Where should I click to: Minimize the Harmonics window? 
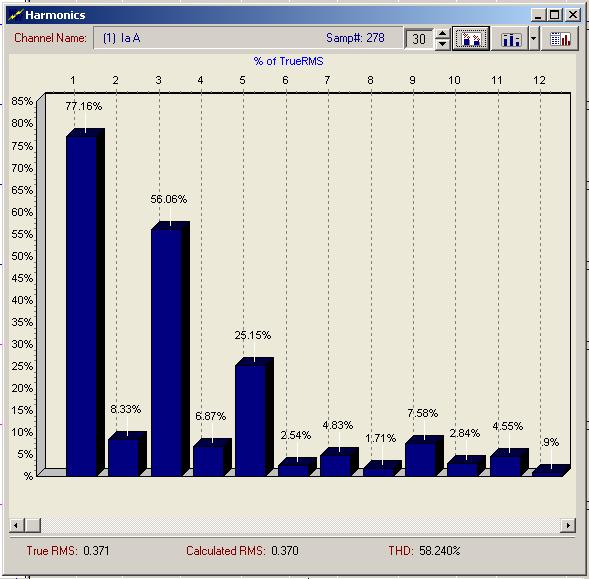click(x=538, y=15)
